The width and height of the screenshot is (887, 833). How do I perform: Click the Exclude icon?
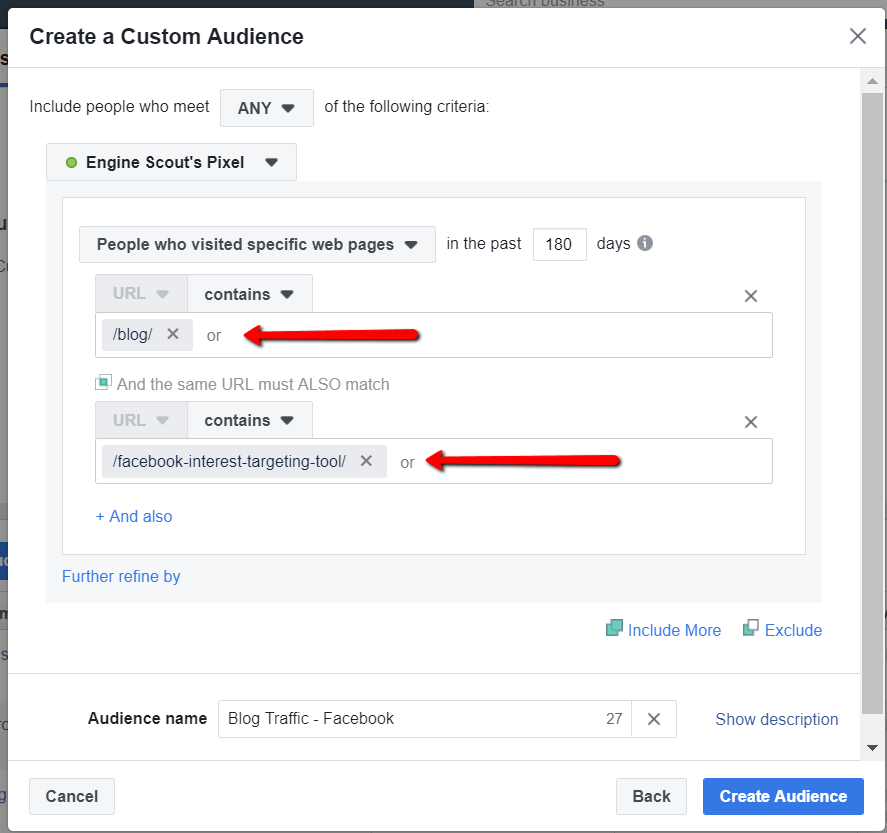751,629
